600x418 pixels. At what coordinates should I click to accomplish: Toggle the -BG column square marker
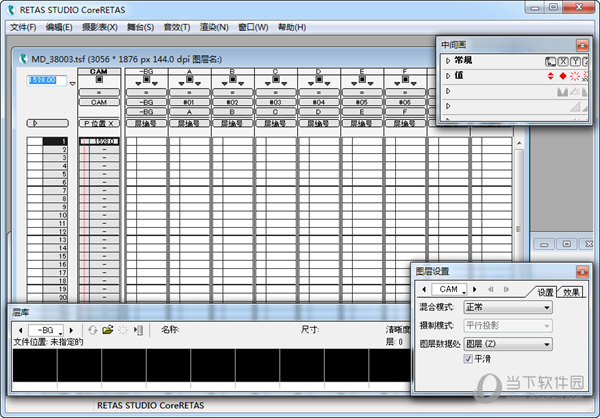(146, 79)
